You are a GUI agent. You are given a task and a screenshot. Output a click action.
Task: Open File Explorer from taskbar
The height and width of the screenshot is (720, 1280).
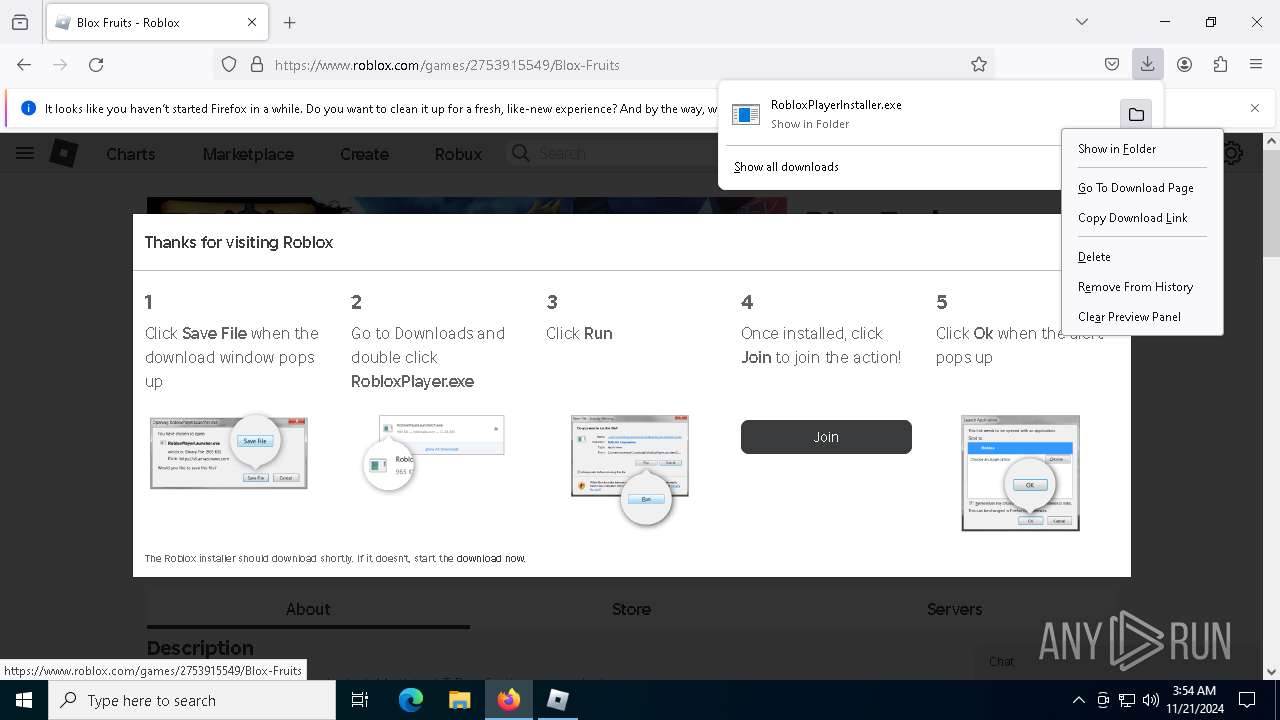click(x=459, y=700)
